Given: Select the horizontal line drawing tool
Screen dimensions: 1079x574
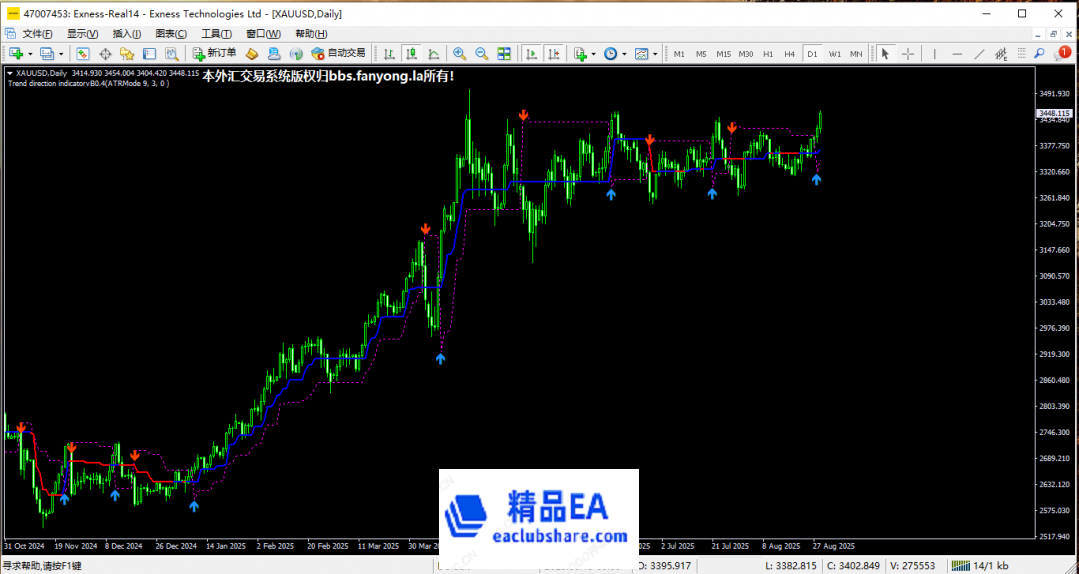Looking at the screenshot, I should (957, 54).
